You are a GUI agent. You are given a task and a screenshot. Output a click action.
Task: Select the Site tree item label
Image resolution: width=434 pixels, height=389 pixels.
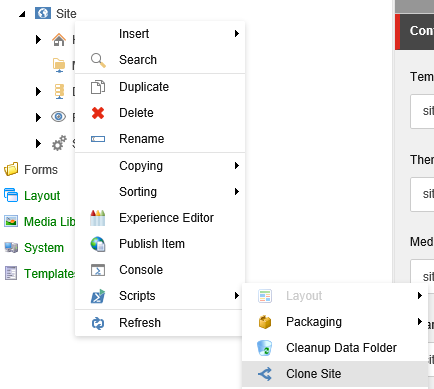66,14
